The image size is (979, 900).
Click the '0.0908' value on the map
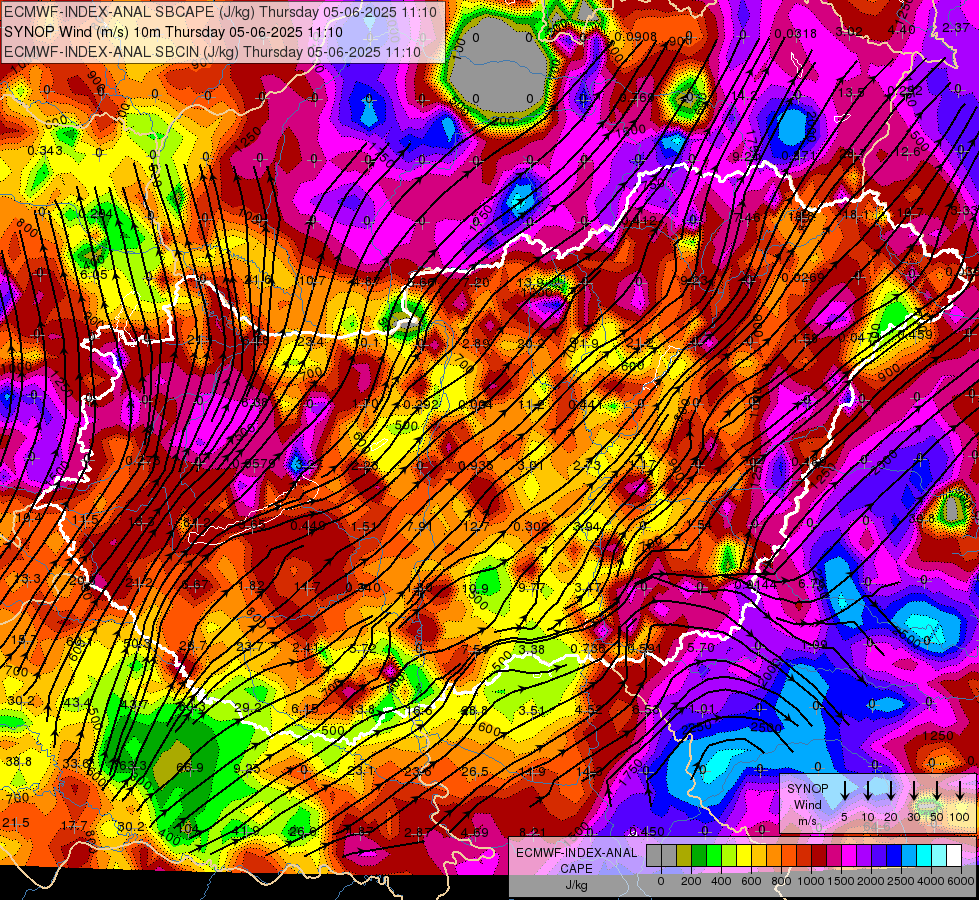[636, 37]
